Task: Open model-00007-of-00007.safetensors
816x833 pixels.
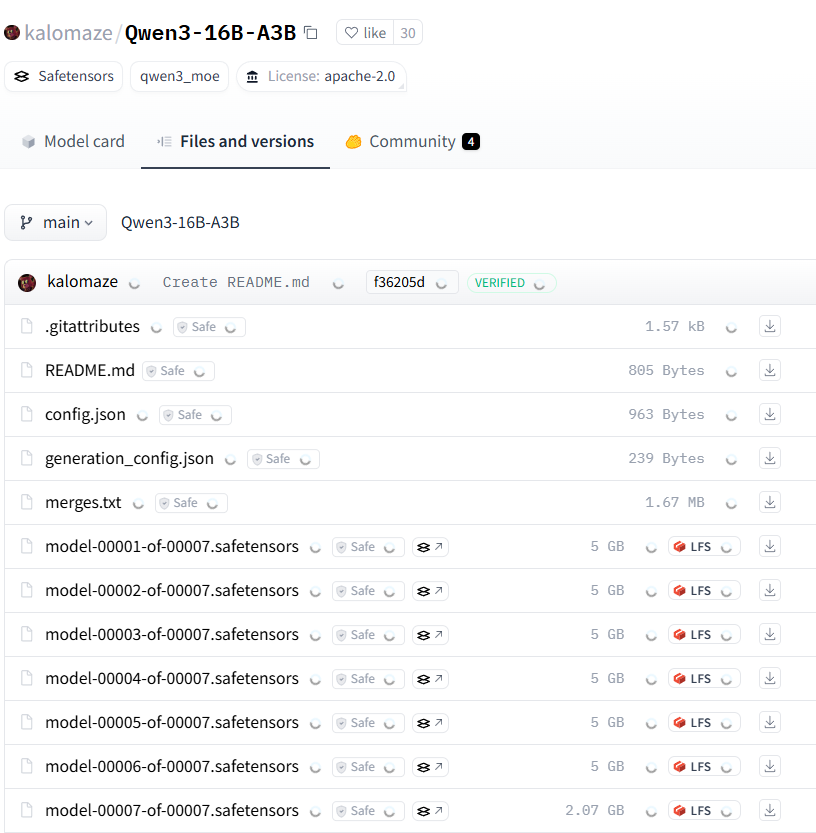Action: point(172,811)
